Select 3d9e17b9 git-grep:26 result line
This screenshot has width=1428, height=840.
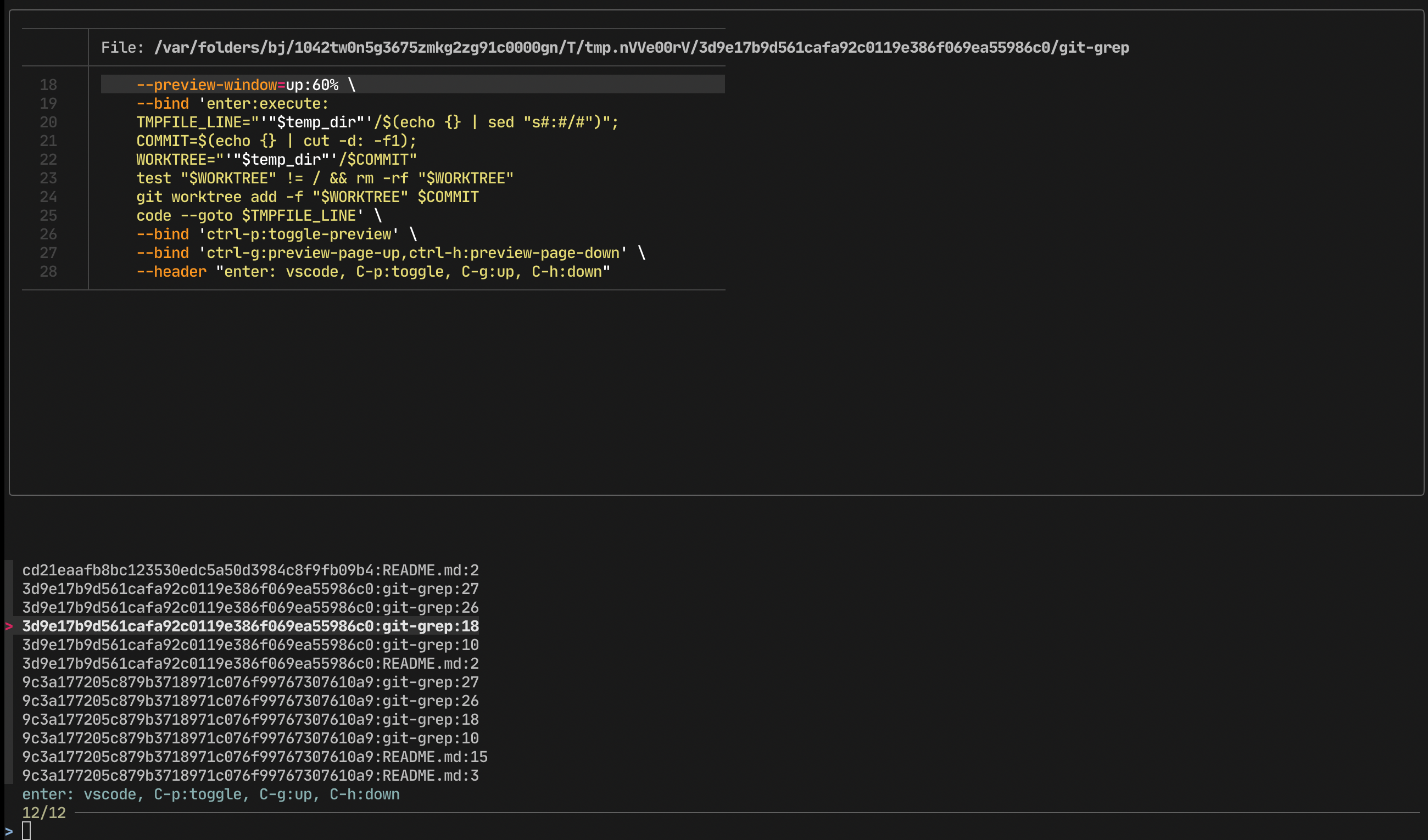pos(250,607)
